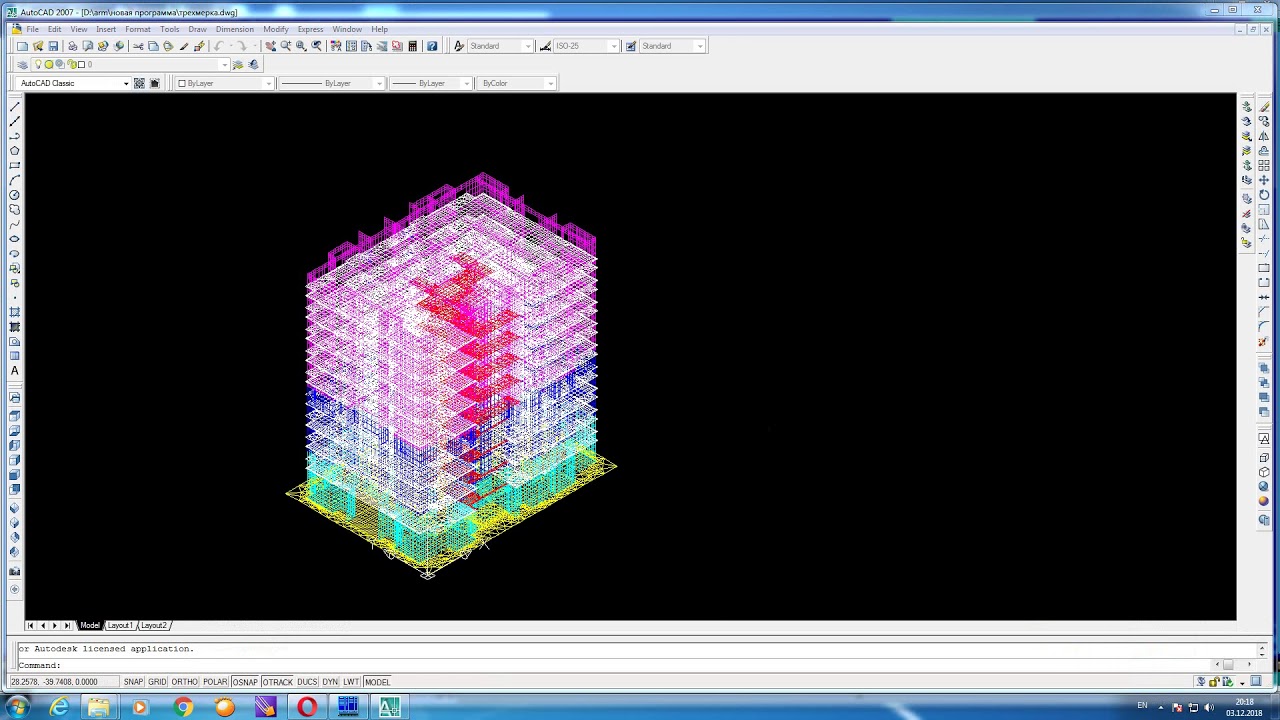Open the Draw menu

pos(197,29)
